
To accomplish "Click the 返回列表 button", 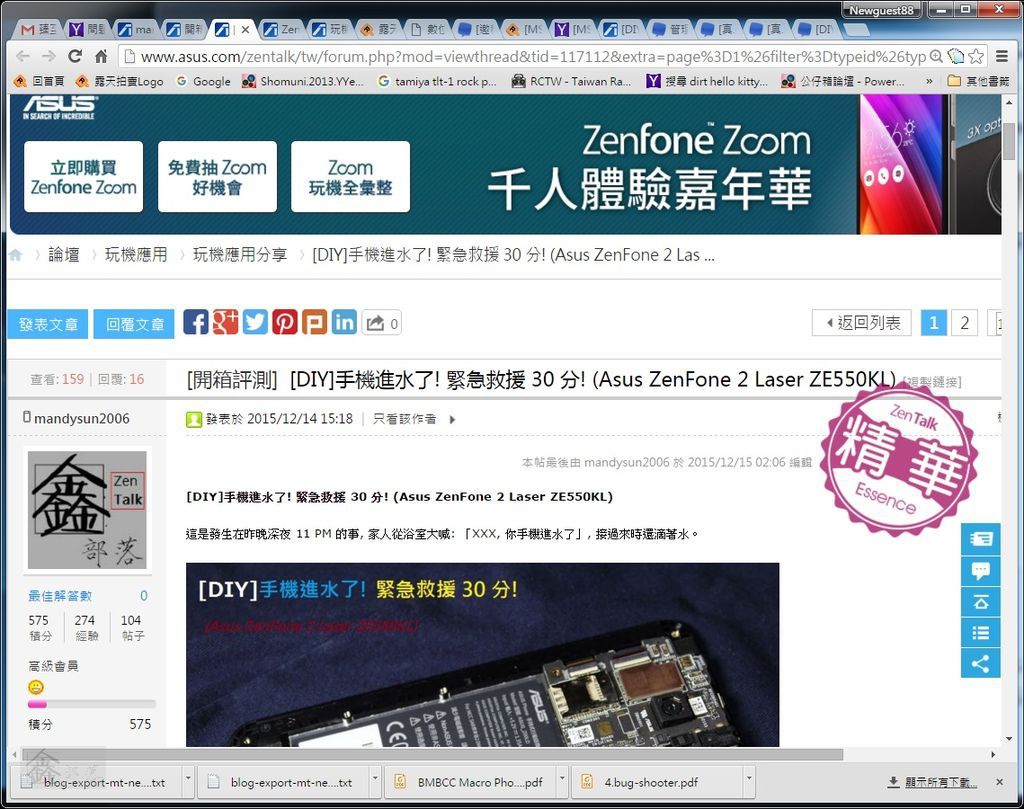I will [861, 323].
